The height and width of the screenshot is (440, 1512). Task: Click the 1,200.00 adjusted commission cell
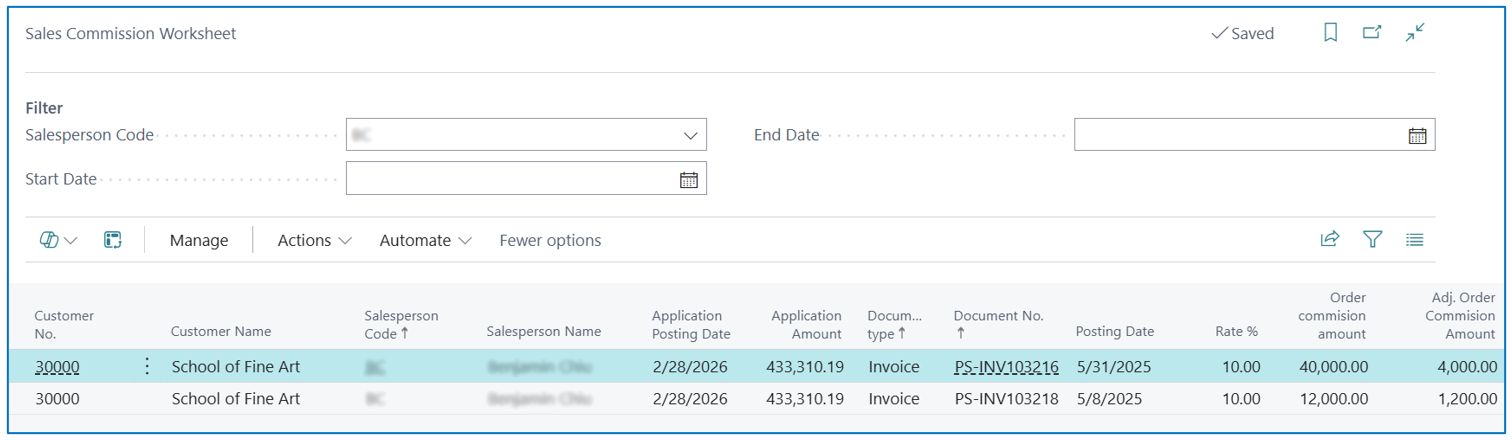point(1466,399)
